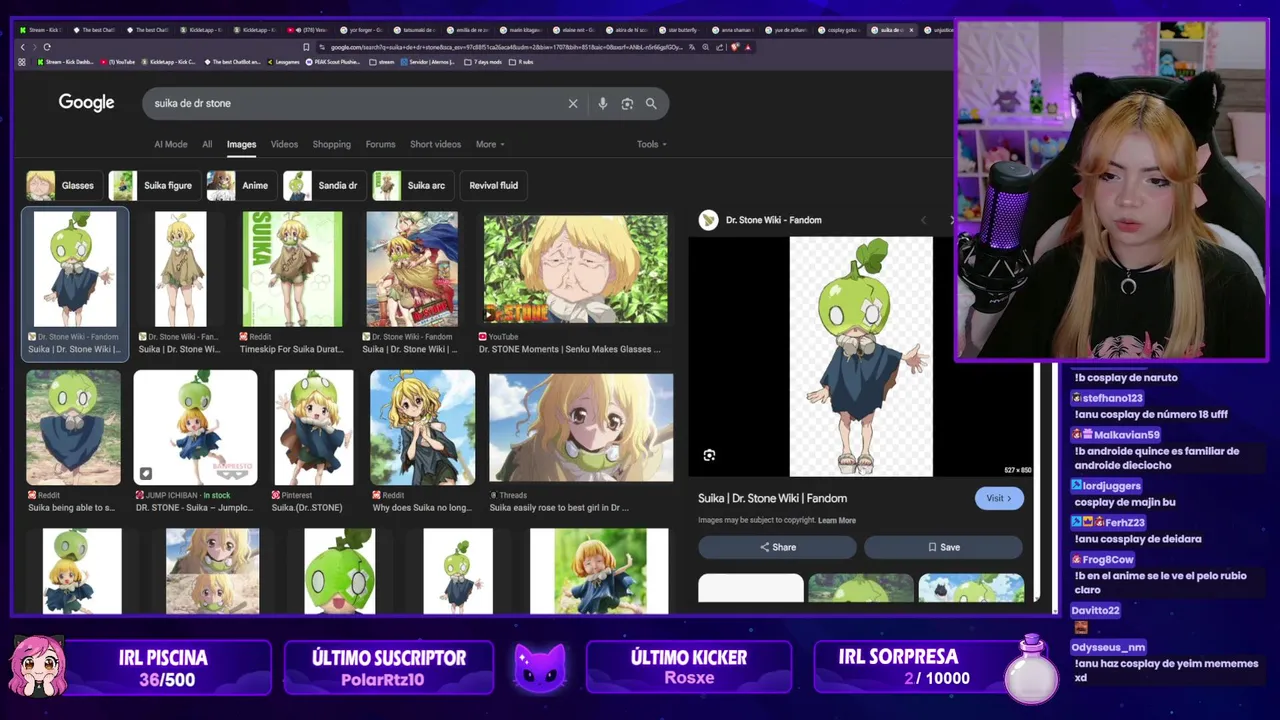Open Google Lens image search icon

pyautogui.click(x=627, y=103)
